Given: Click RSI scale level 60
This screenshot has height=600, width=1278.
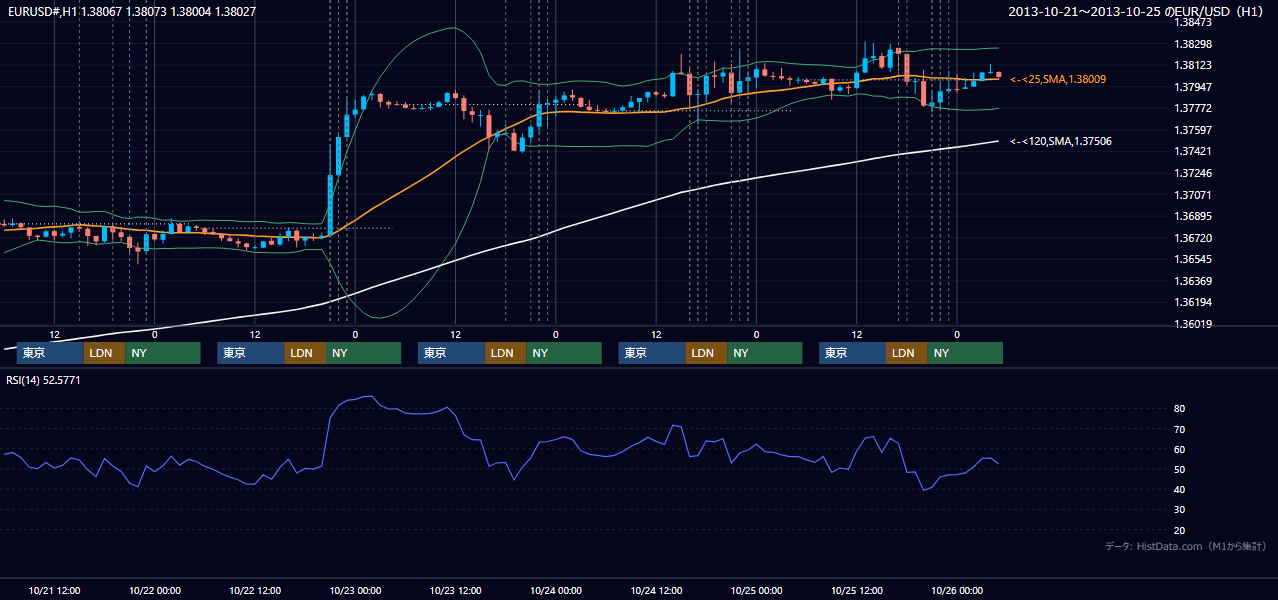Looking at the screenshot, I should pos(1180,449).
